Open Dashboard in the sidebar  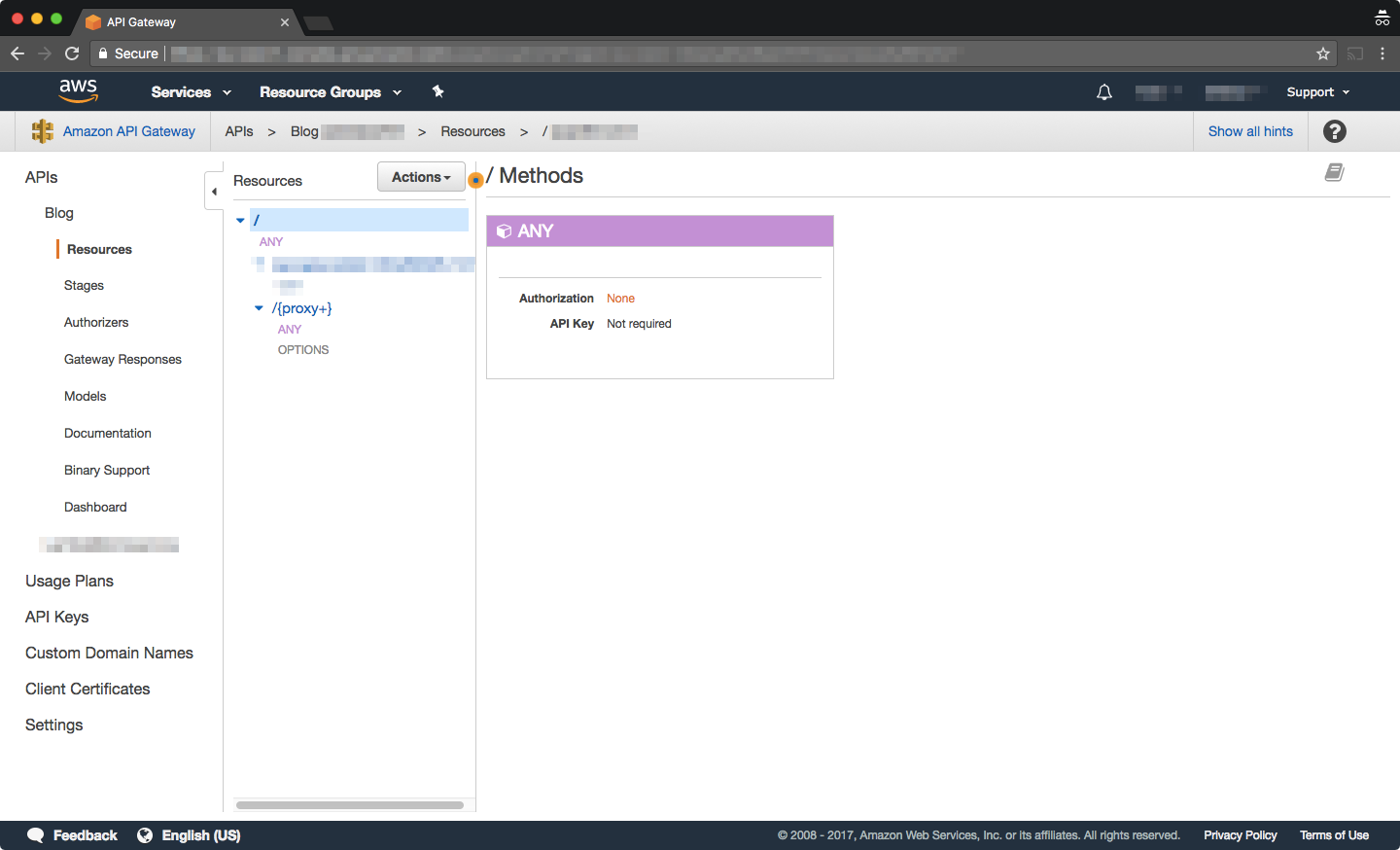(95, 508)
